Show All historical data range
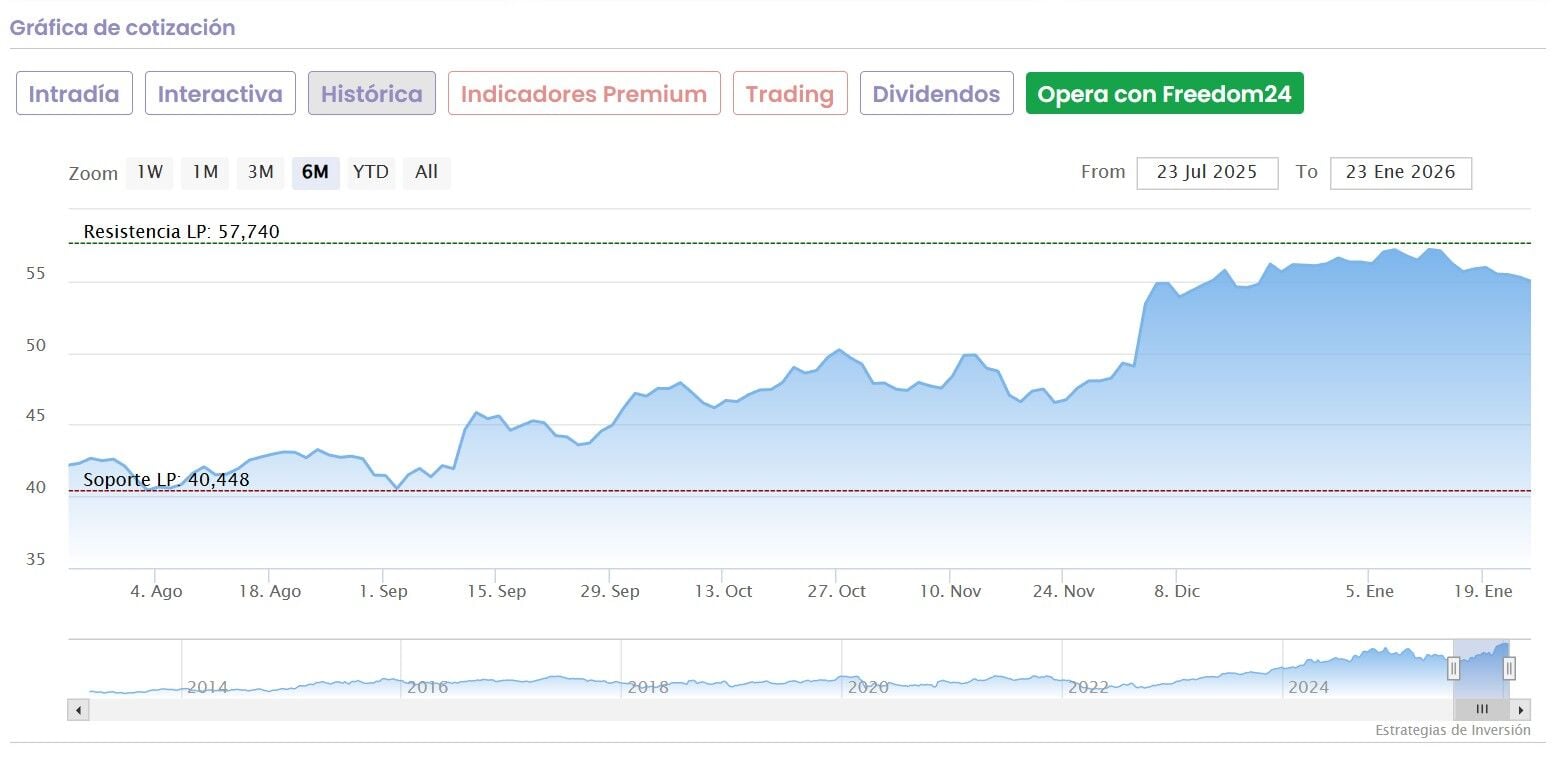Image resolution: width=1559 pixels, height=765 pixels. point(426,172)
